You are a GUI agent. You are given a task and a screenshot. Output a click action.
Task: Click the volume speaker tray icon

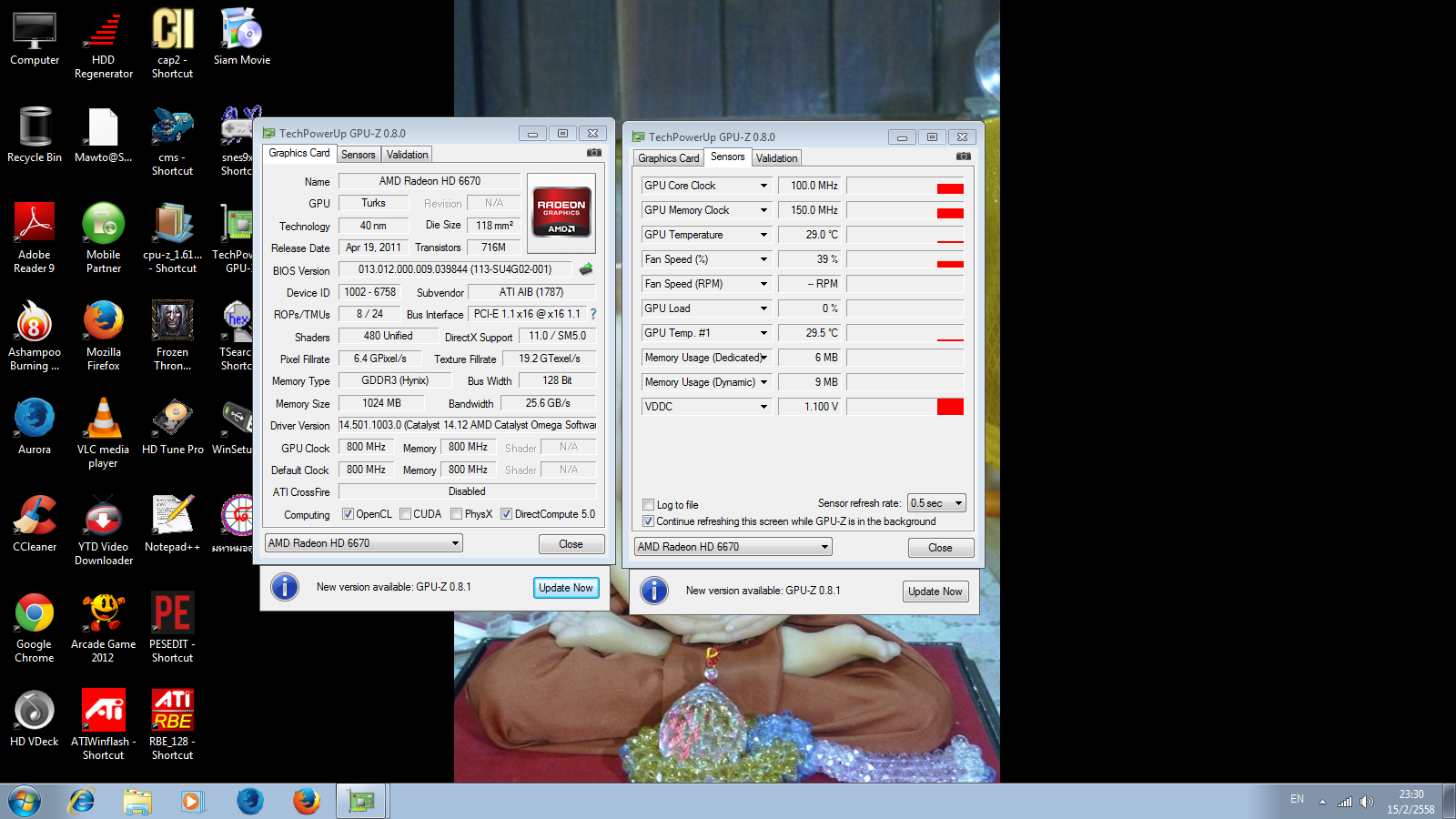pyautogui.click(x=1366, y=802)
